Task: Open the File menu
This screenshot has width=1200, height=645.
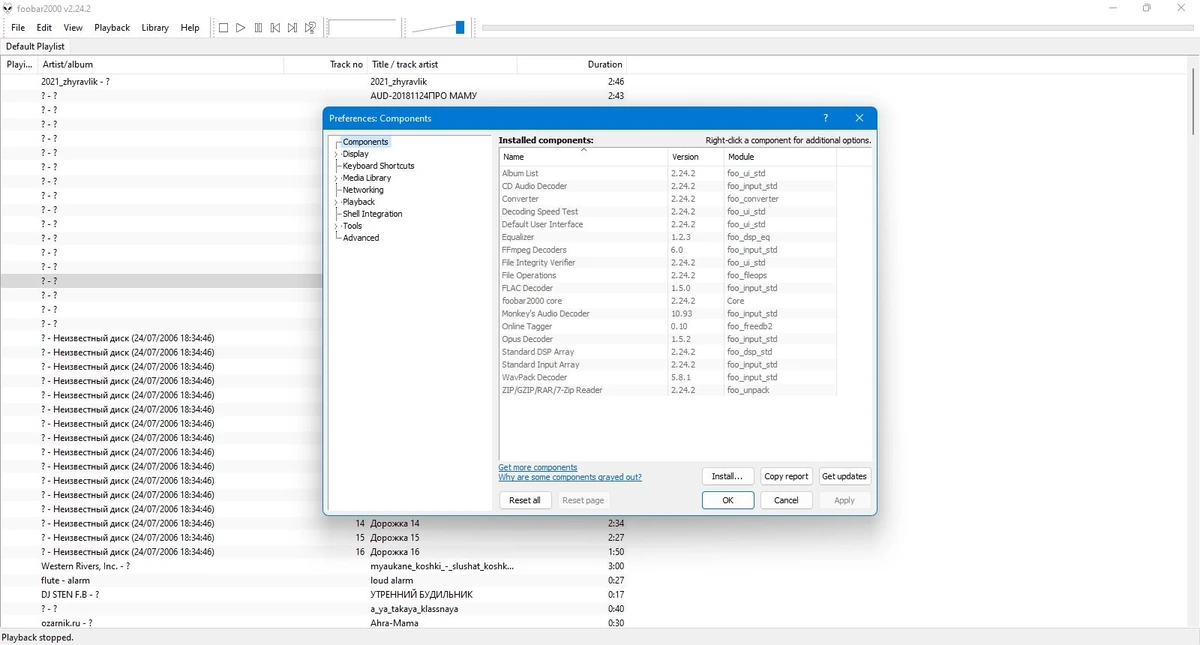Action: pyautogui.click(x=18, y=28)
